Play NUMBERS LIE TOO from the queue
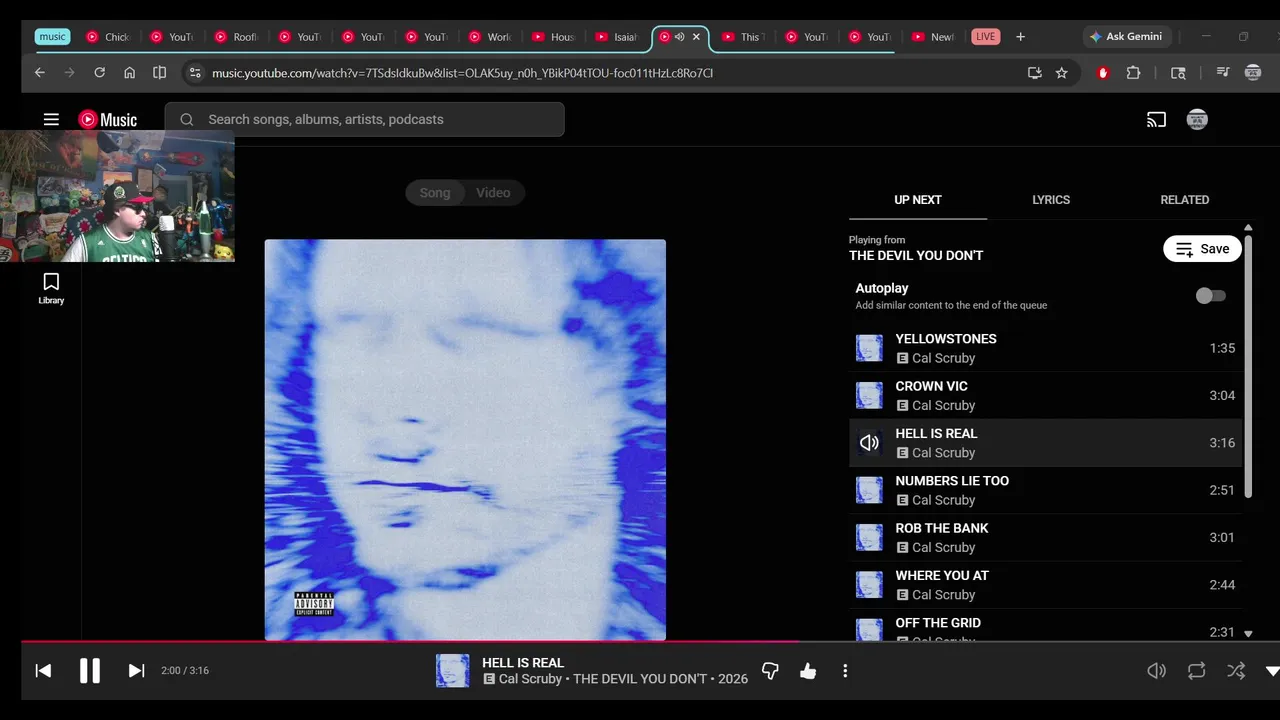1280x720 pixels. pos(1045,490)
